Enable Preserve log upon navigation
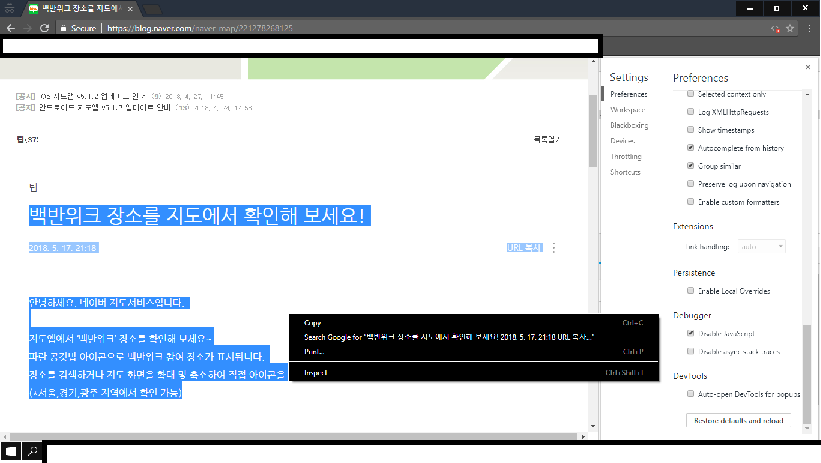821x463 pixels. click(x=690, y=183)
